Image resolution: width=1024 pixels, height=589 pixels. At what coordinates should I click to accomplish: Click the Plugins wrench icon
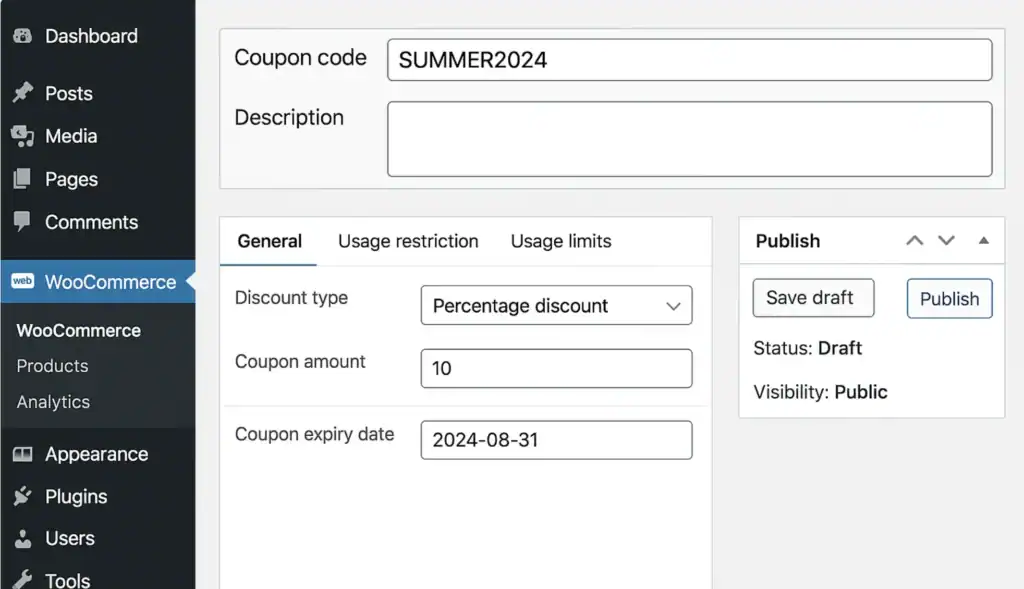(x=22, y=496)
